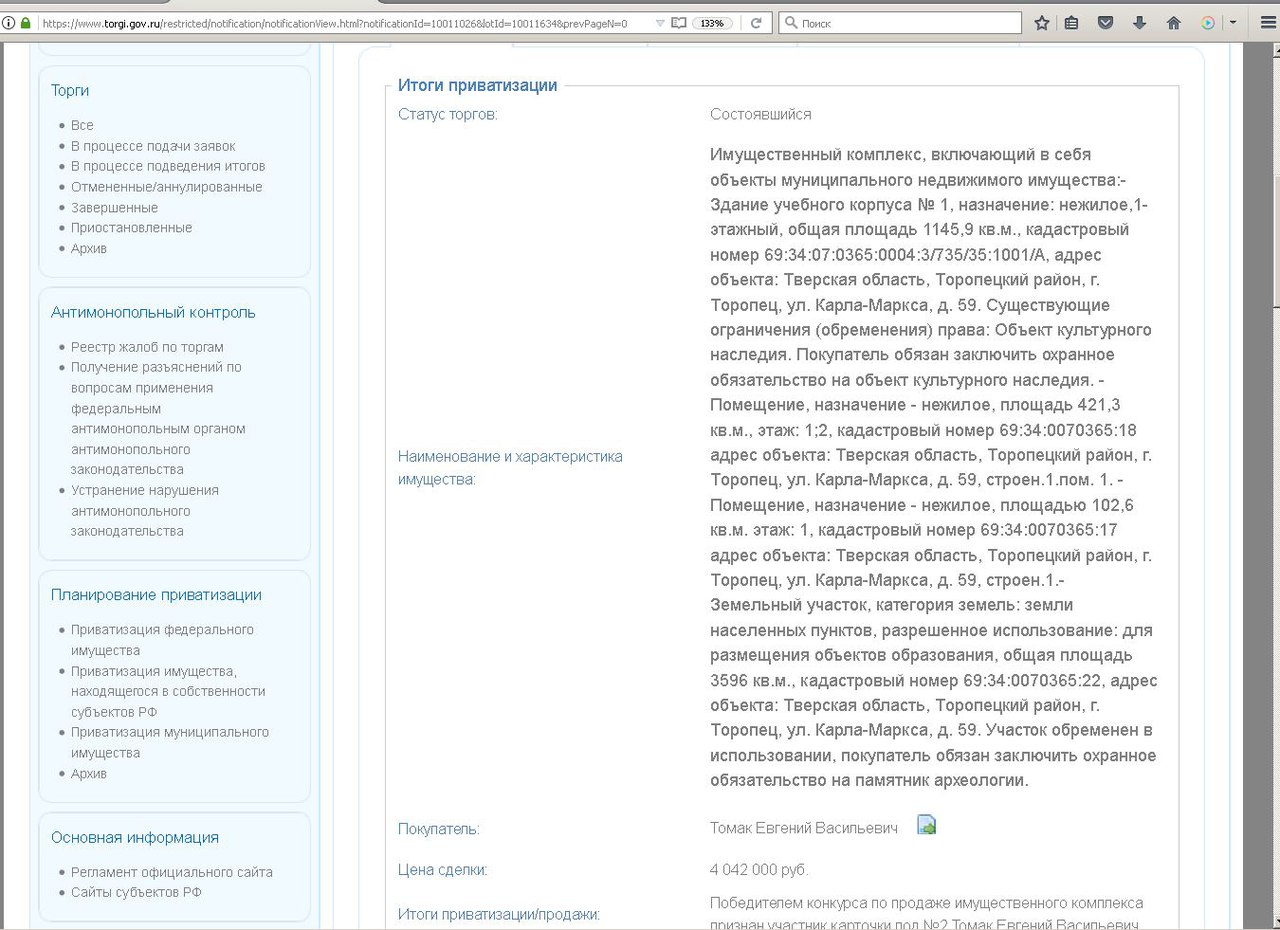Click the buyer name 'Томак Евгений Васильевич'

coord(804,828)
